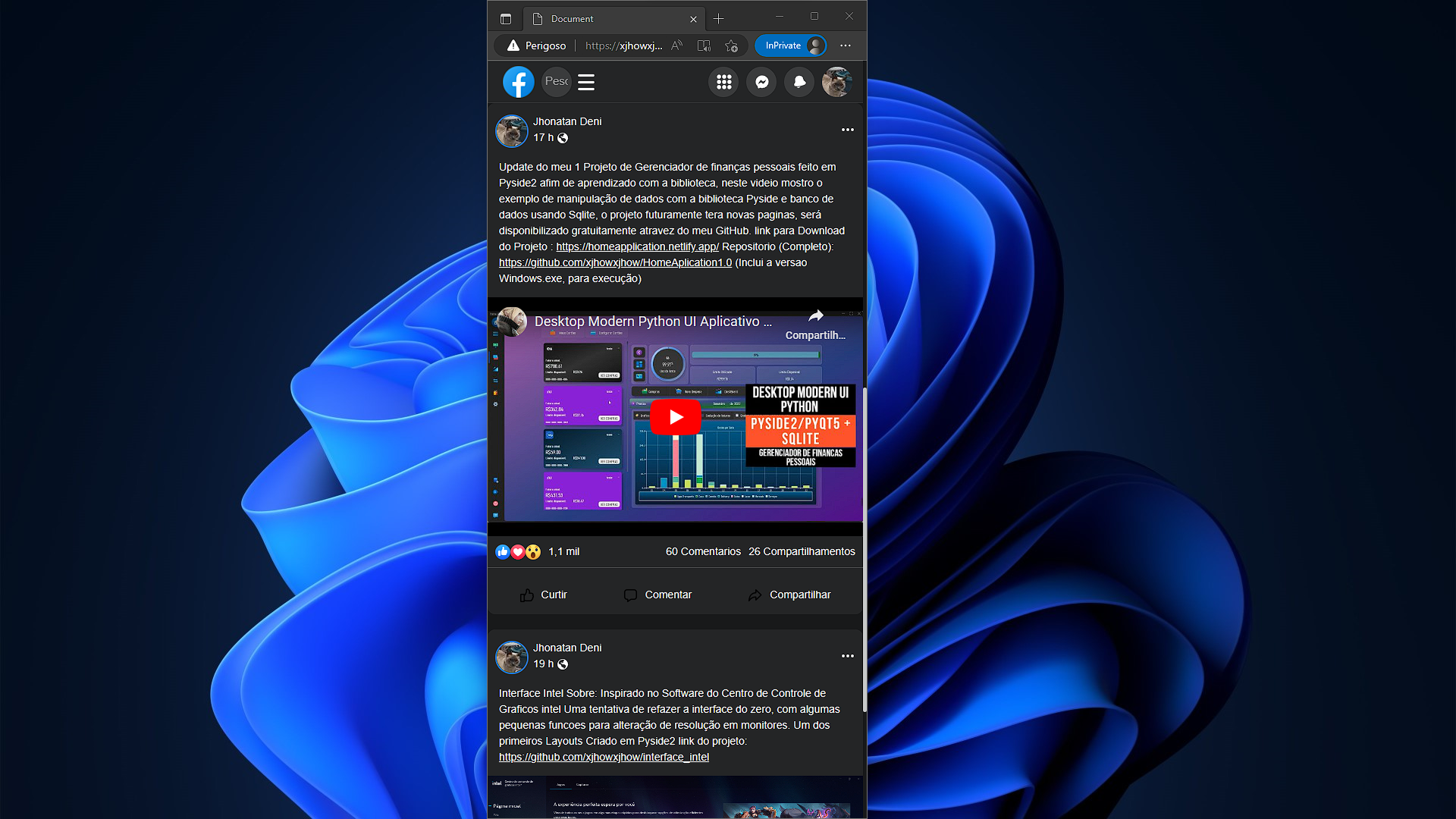Click the heart reaction emoji icon
The image size is (1456, 819).
pyautogui.click(x=518, y=552)
